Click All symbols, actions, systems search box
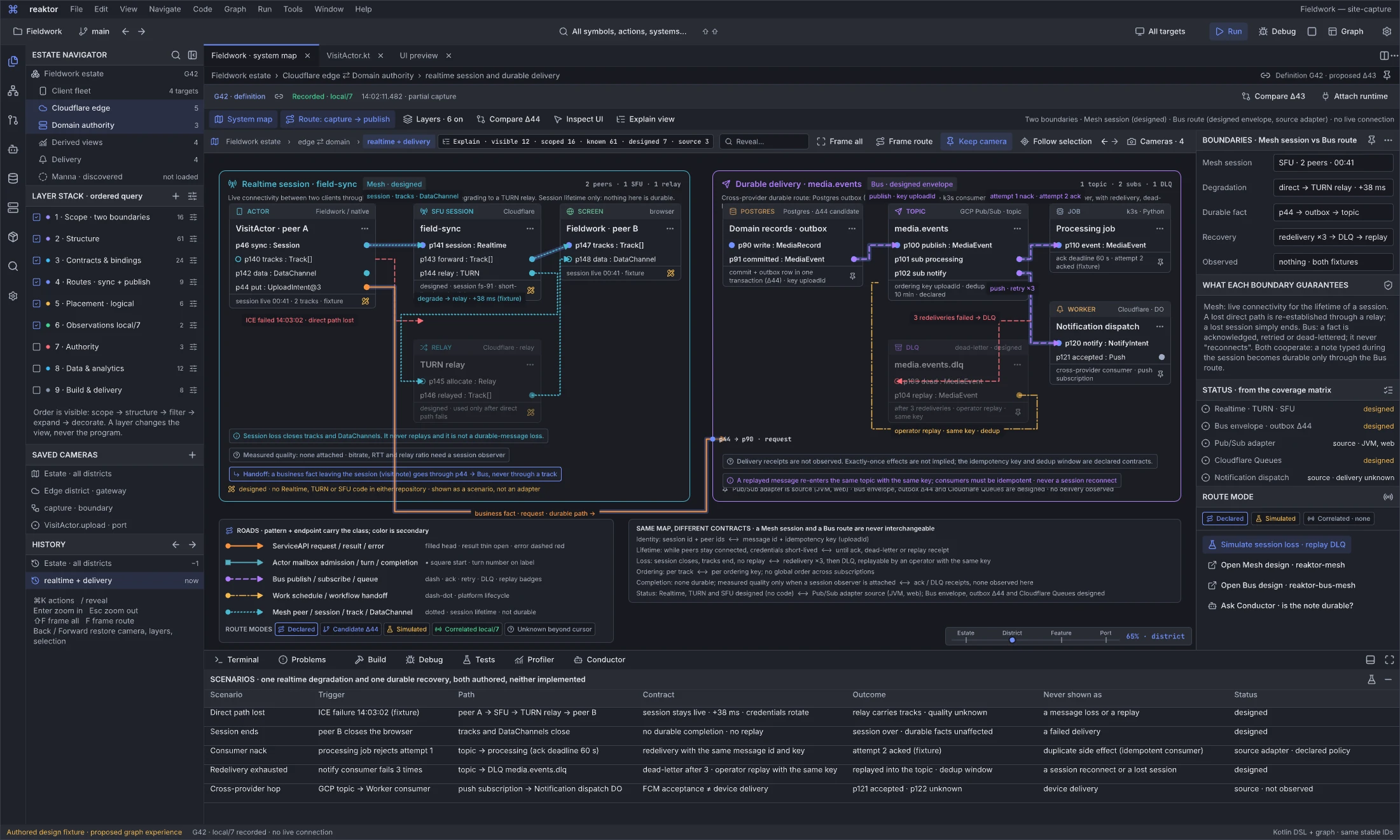 click(x=629, y=31)
